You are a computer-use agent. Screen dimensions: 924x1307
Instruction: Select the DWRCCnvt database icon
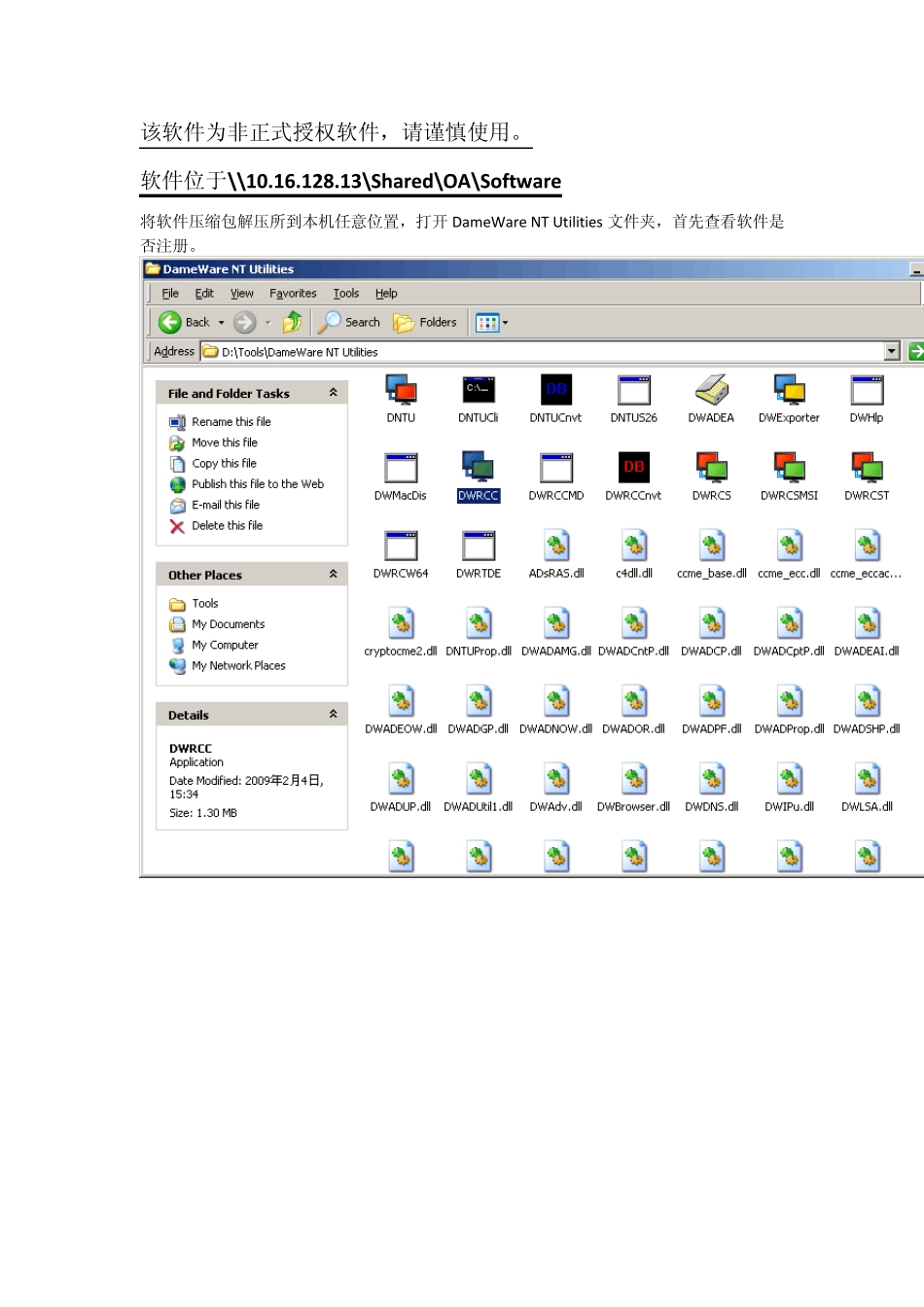pyautogui.click(x=634, y=468)
